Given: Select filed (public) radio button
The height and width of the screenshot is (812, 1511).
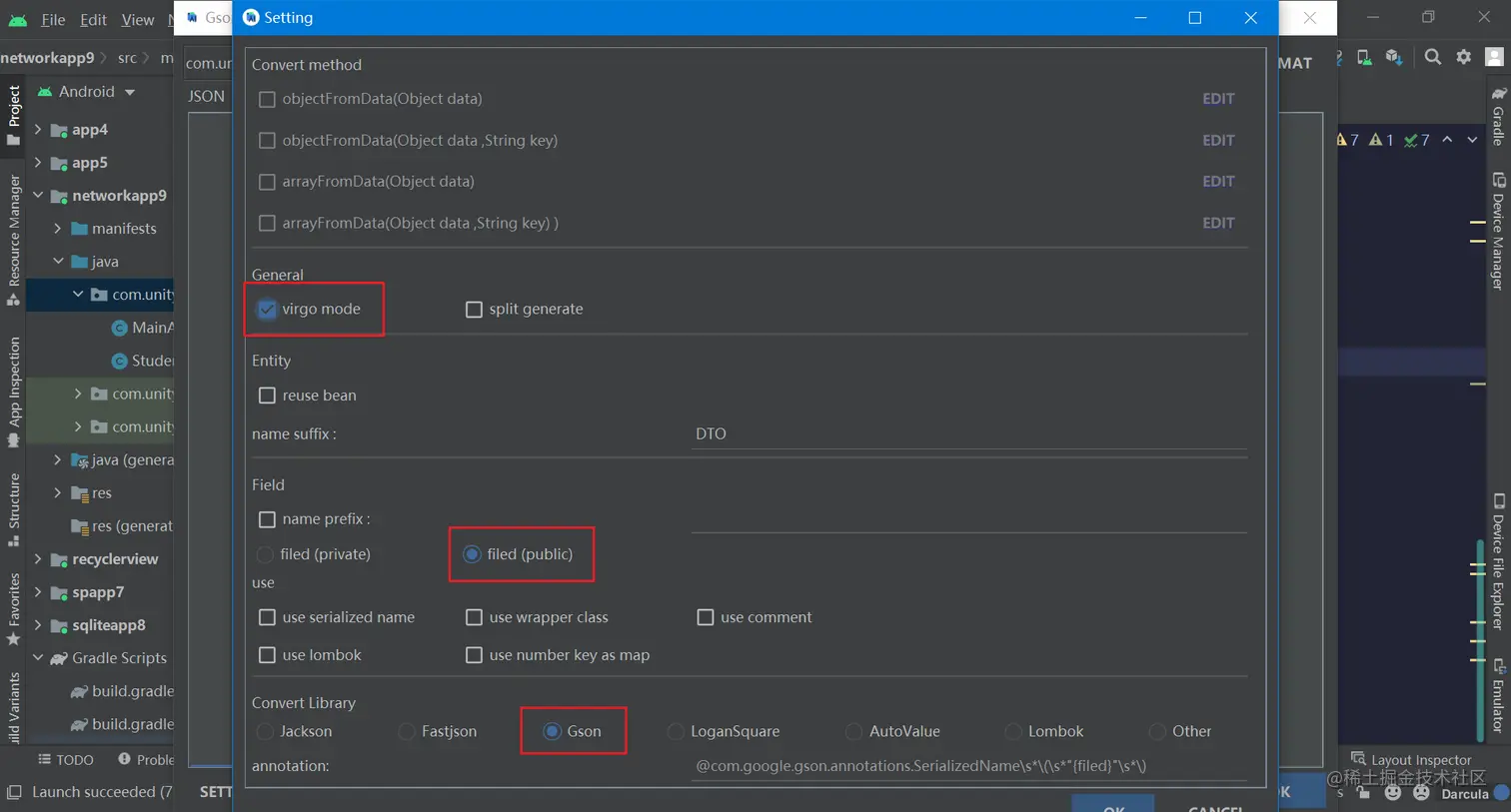Looking at the screenshot, I should (472, 554).
